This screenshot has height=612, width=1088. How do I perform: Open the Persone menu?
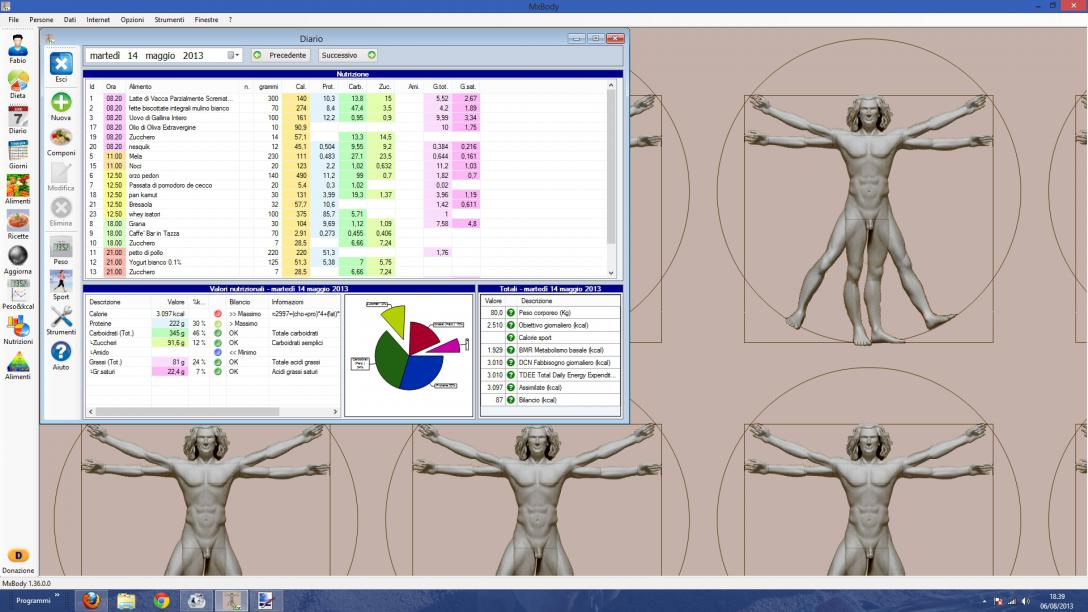click(42, 20)
